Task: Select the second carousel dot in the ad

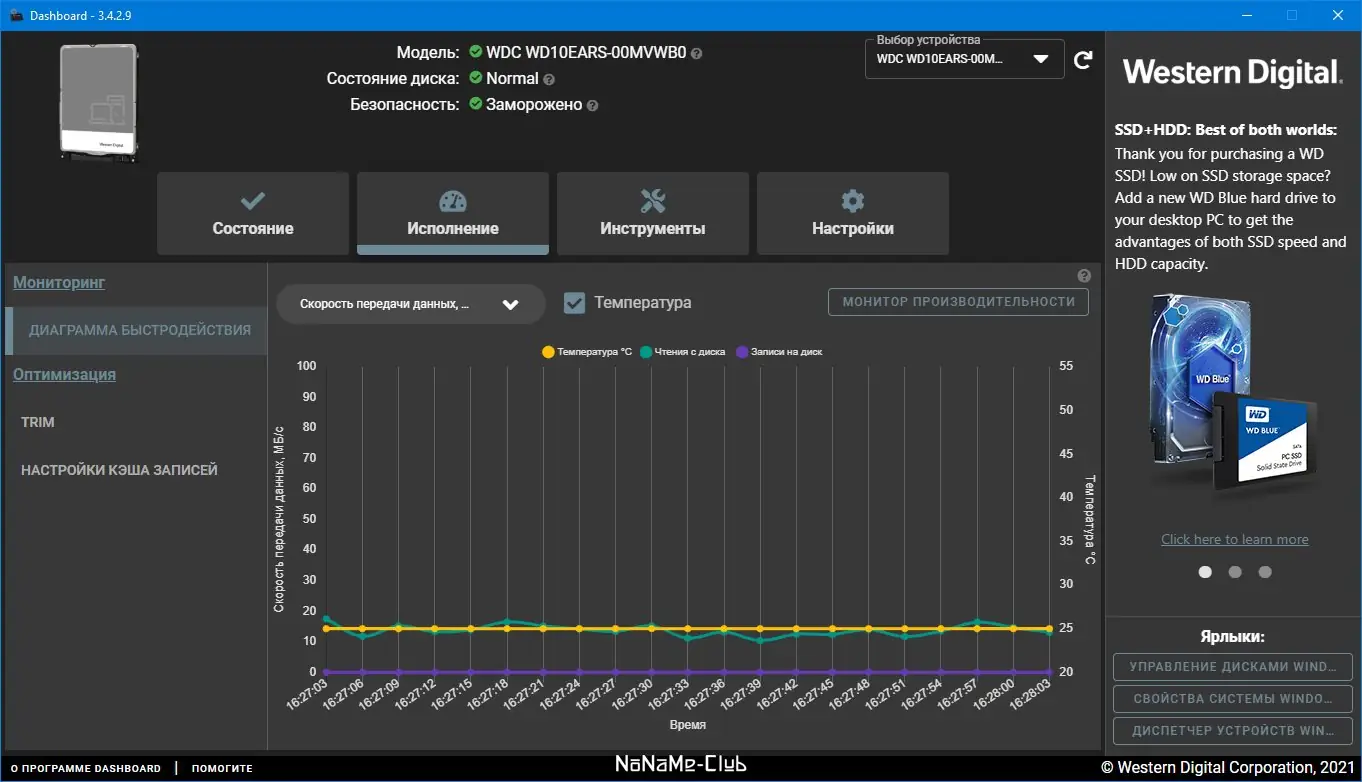Action: coord(1235,572)
